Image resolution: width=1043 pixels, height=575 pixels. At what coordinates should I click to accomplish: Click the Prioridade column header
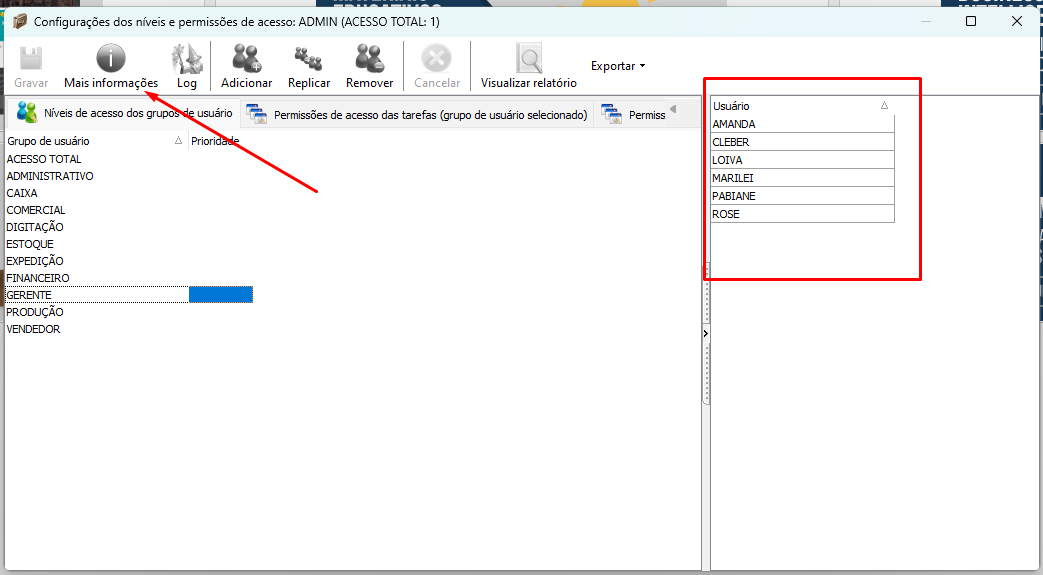click(215, 141)
